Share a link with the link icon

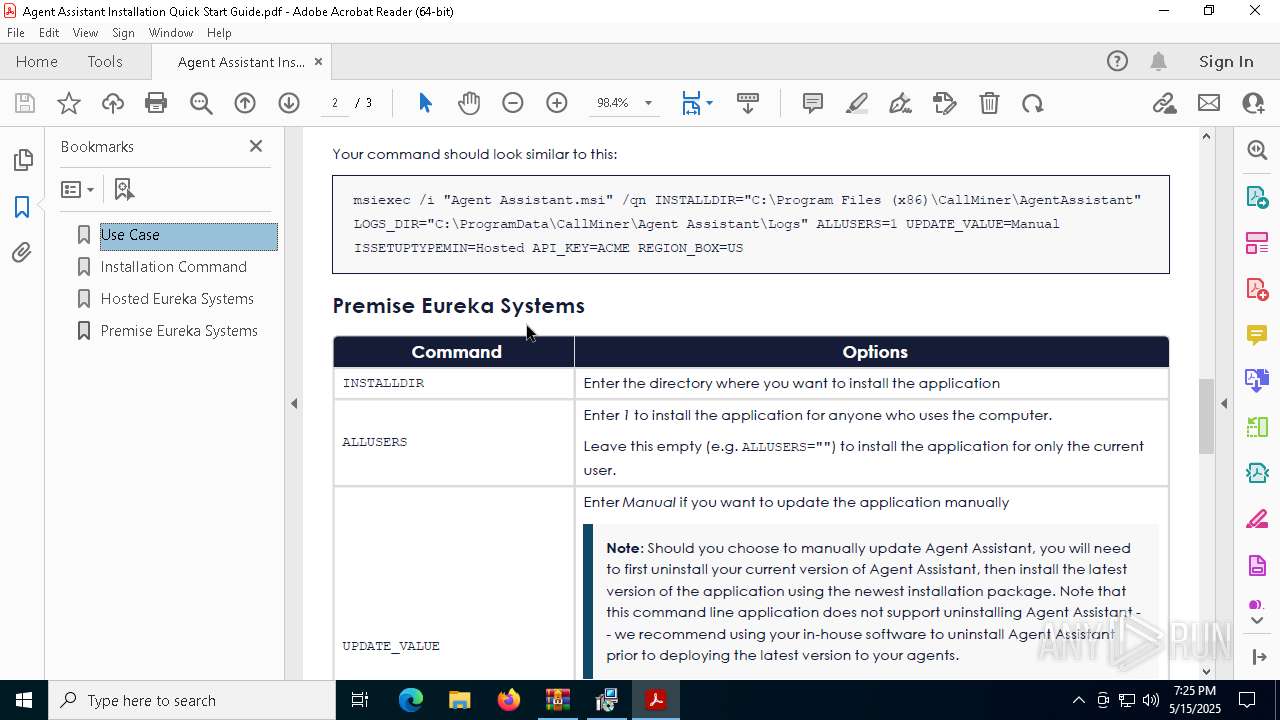coord(1164,103)
